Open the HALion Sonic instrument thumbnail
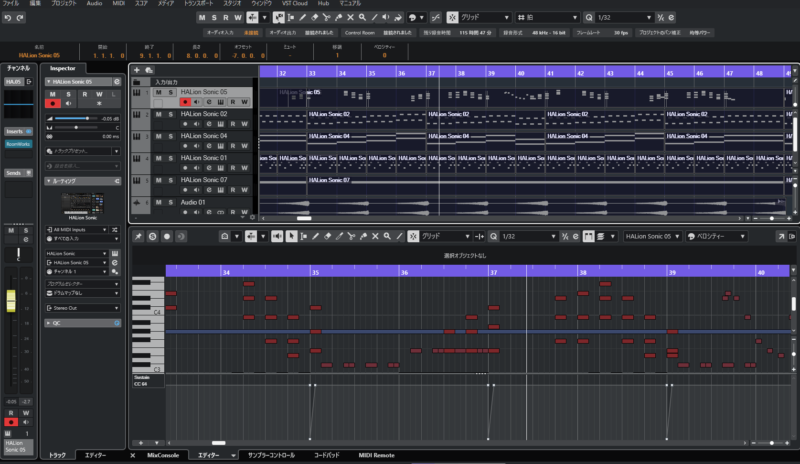Viewport: 800px width, 464px height. pos(83,201)
